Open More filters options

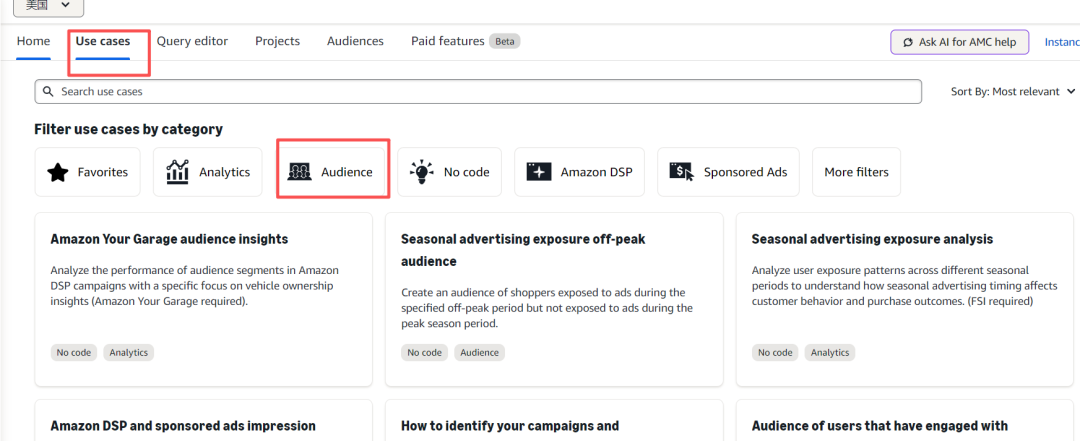coord(856,172)
